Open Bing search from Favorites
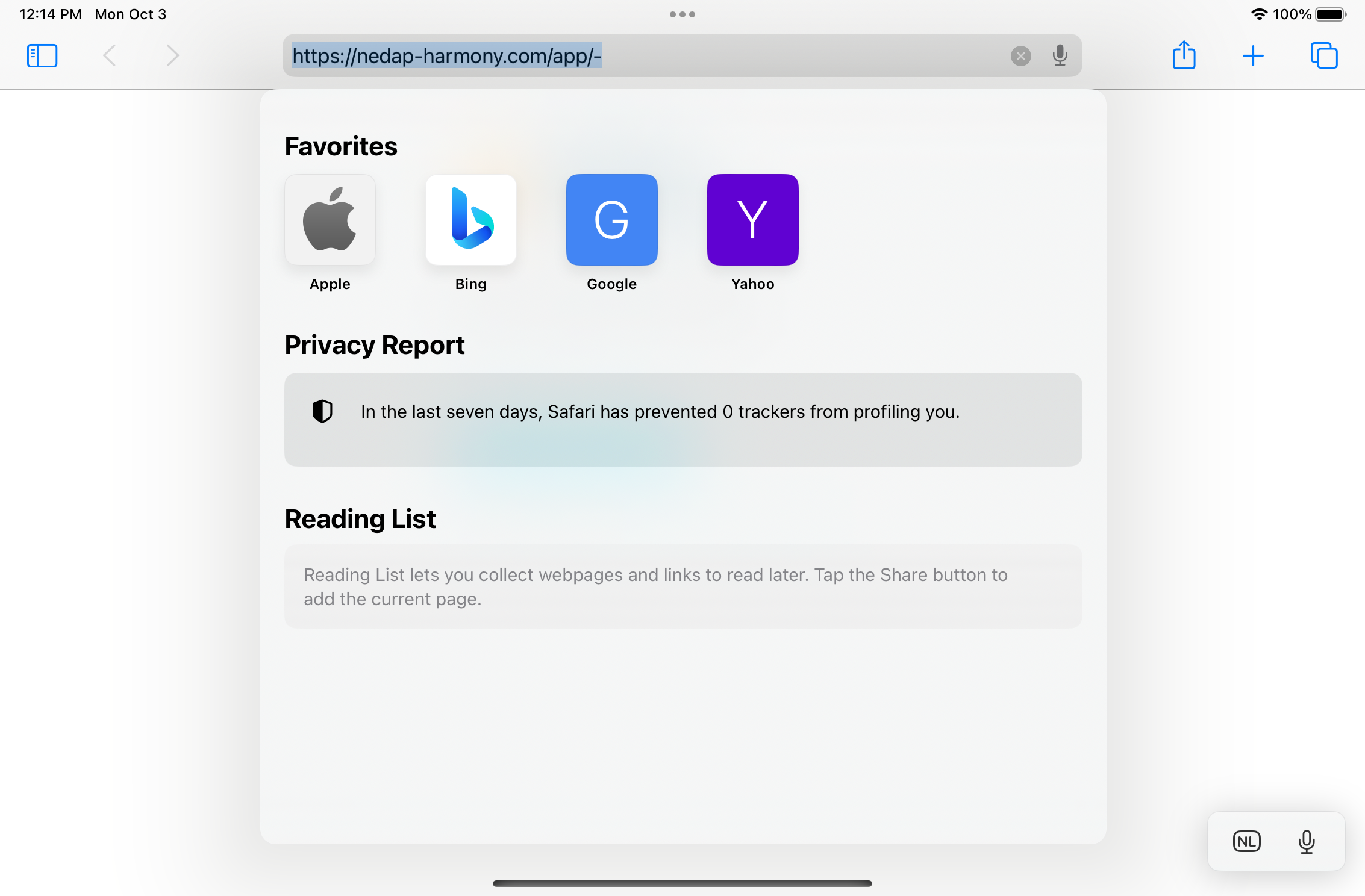Screen dimensions: 1365x896 [471, 219]
